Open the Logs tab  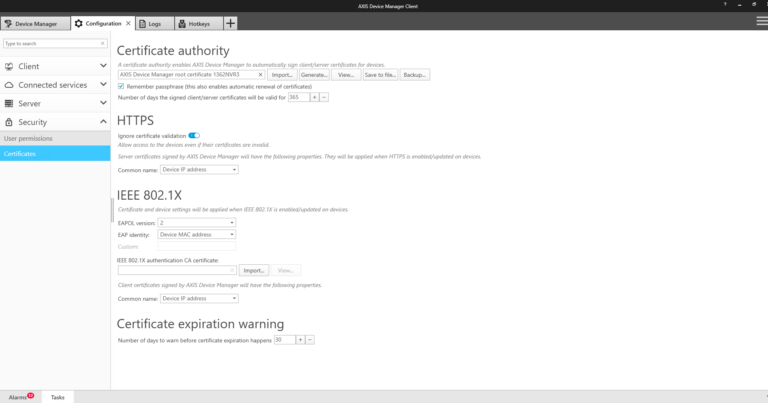[155, 23]
